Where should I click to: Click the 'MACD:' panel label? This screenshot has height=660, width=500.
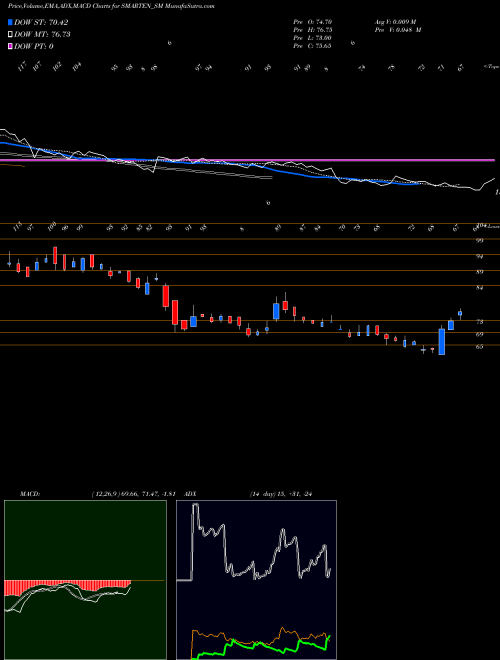tap(30, 494)
